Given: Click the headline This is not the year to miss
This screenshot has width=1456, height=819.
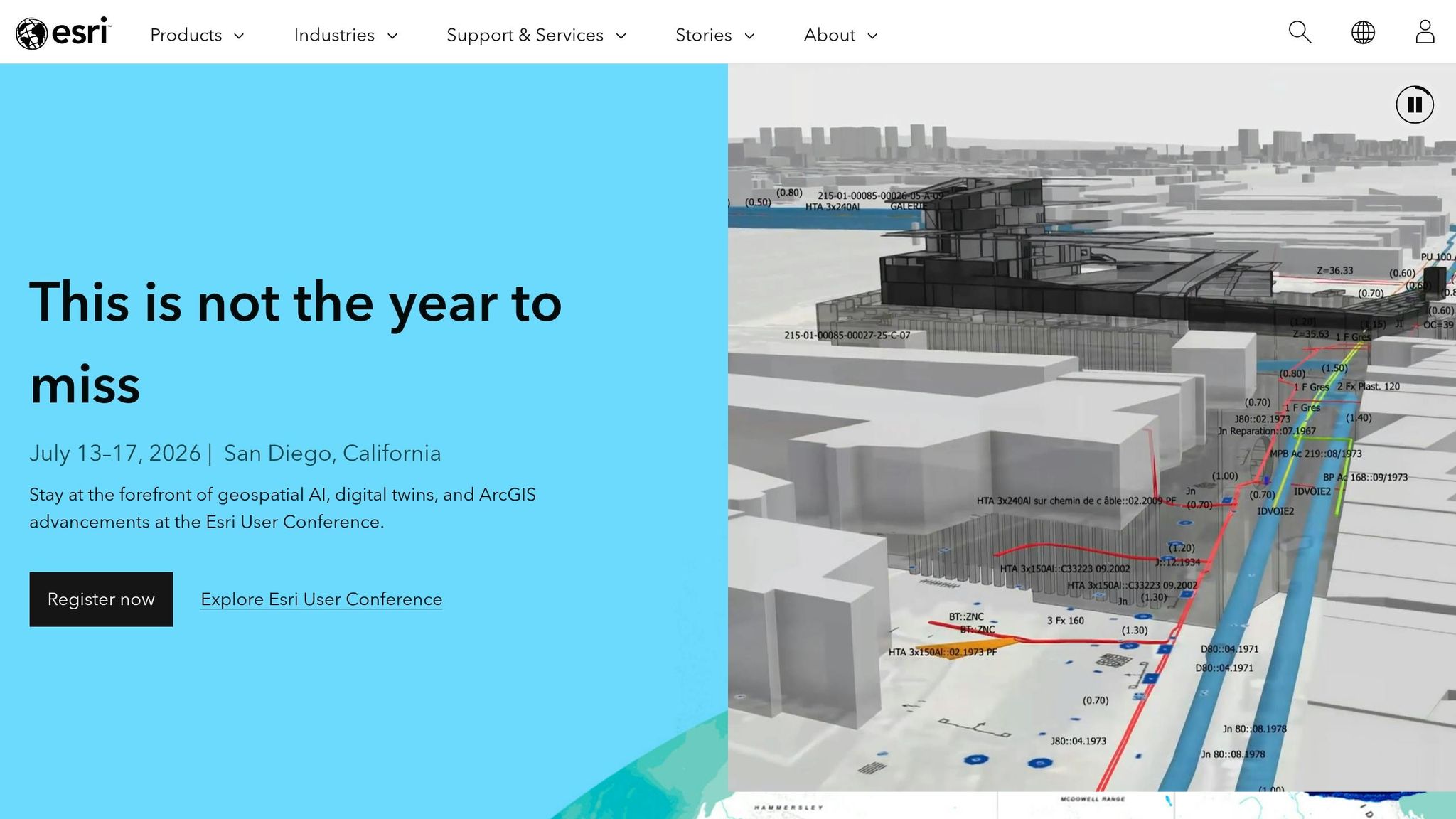Looking at the screenshot, I should 296,343.
